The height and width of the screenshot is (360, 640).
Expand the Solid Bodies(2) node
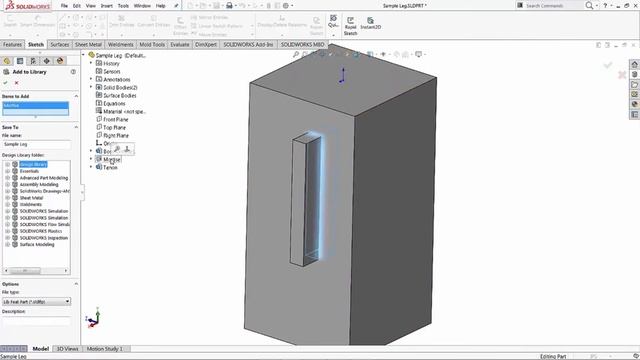tap(91, 87)
